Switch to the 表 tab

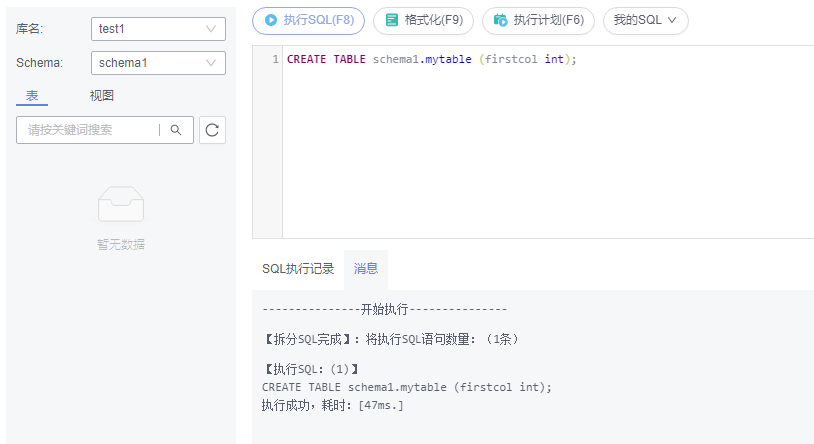coord(32,96)
